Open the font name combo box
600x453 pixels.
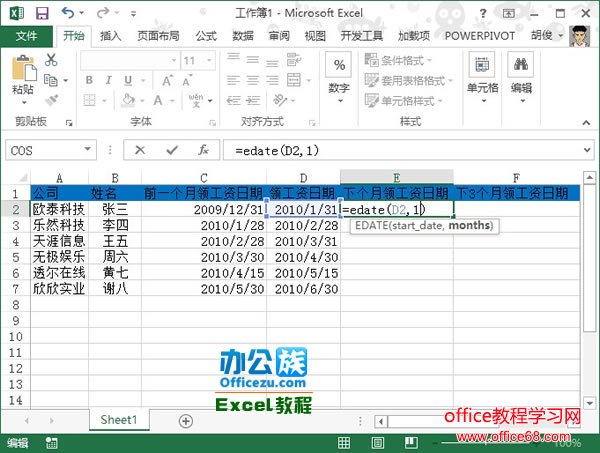pyautogui.click(x=130, y=60)
